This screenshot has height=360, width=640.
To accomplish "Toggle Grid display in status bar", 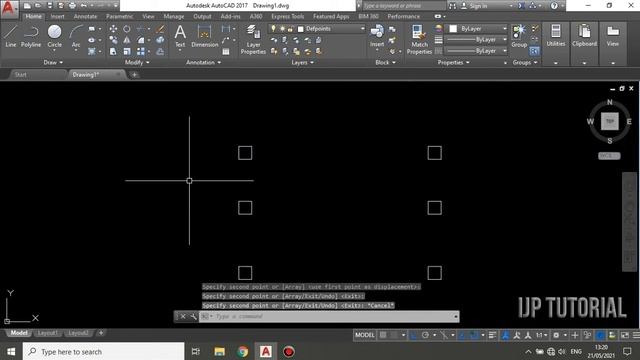I will [x=383, y=335].
